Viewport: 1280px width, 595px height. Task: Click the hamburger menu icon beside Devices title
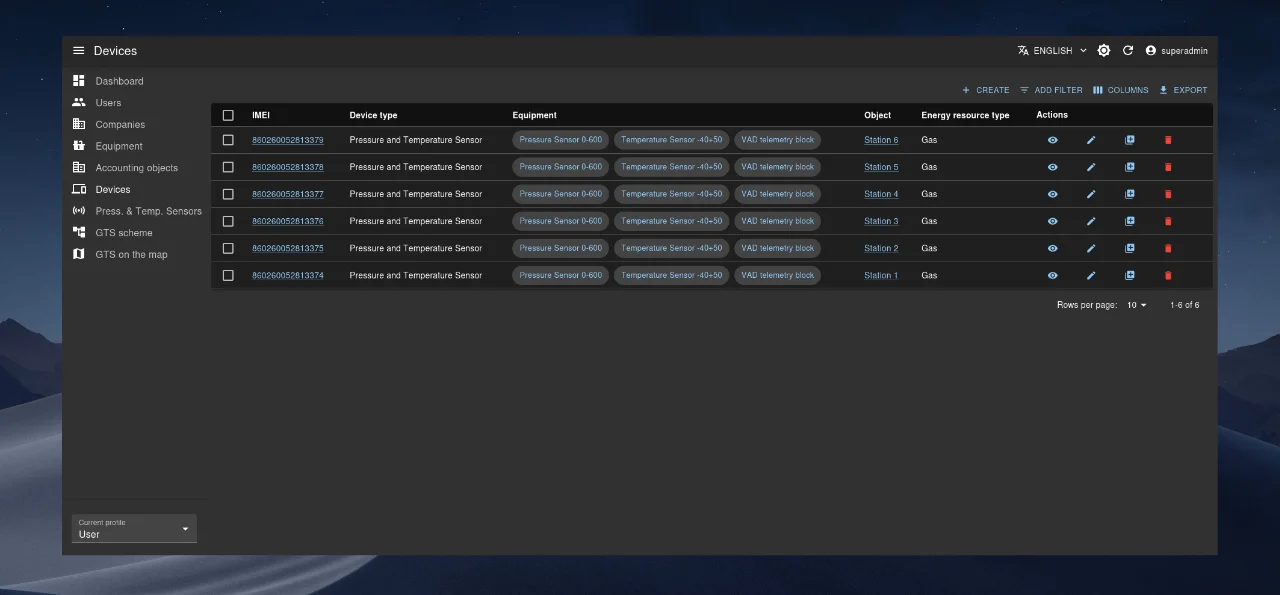point(79,51)
